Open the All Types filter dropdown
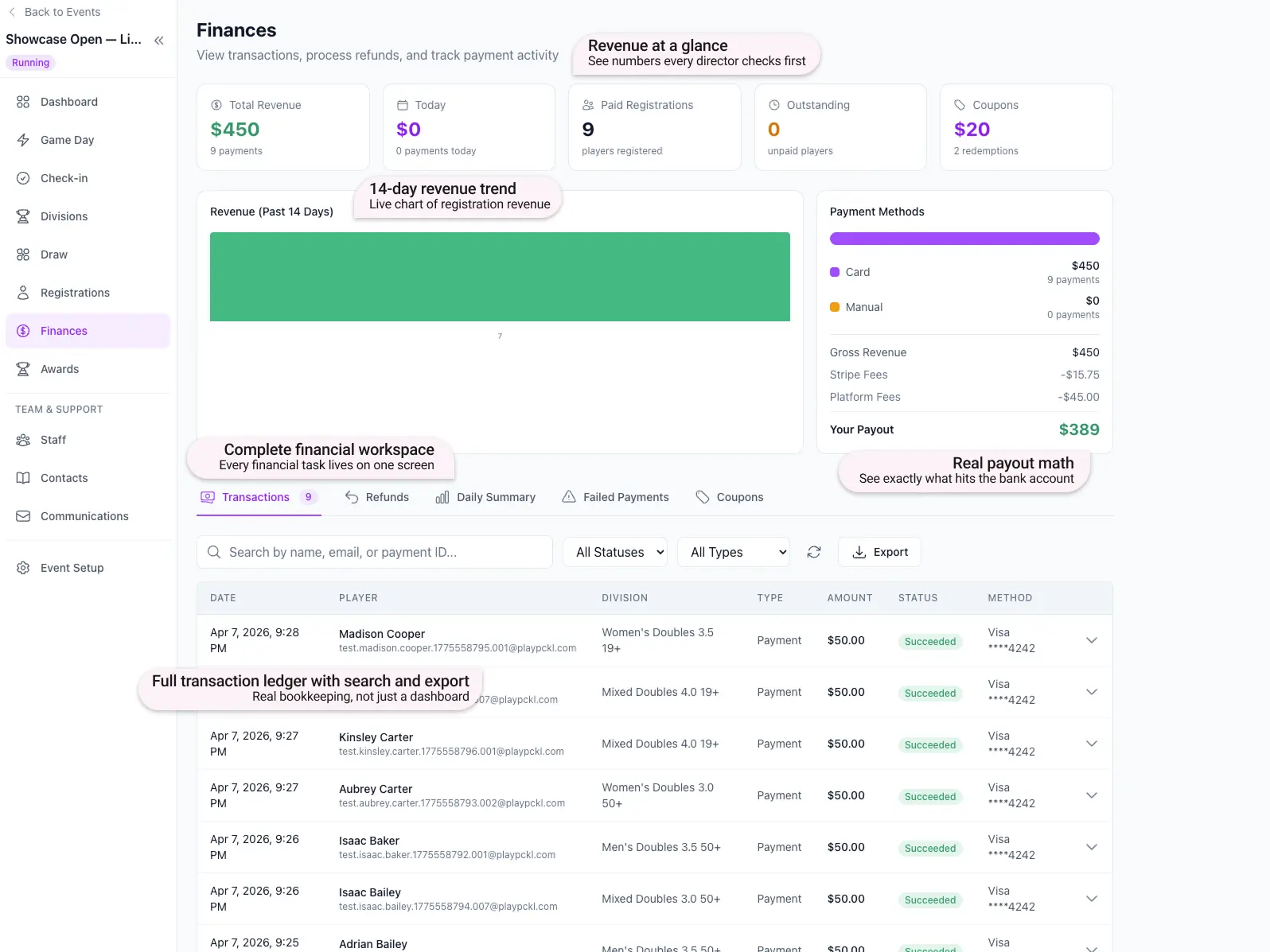This screenshot has width=1270, height=952. (733, 552)
